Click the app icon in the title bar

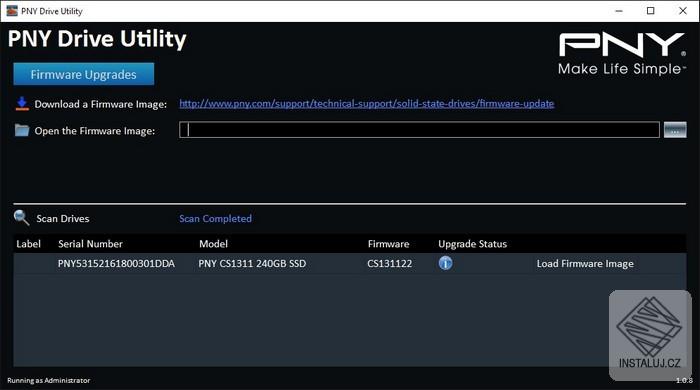[12, 11]
